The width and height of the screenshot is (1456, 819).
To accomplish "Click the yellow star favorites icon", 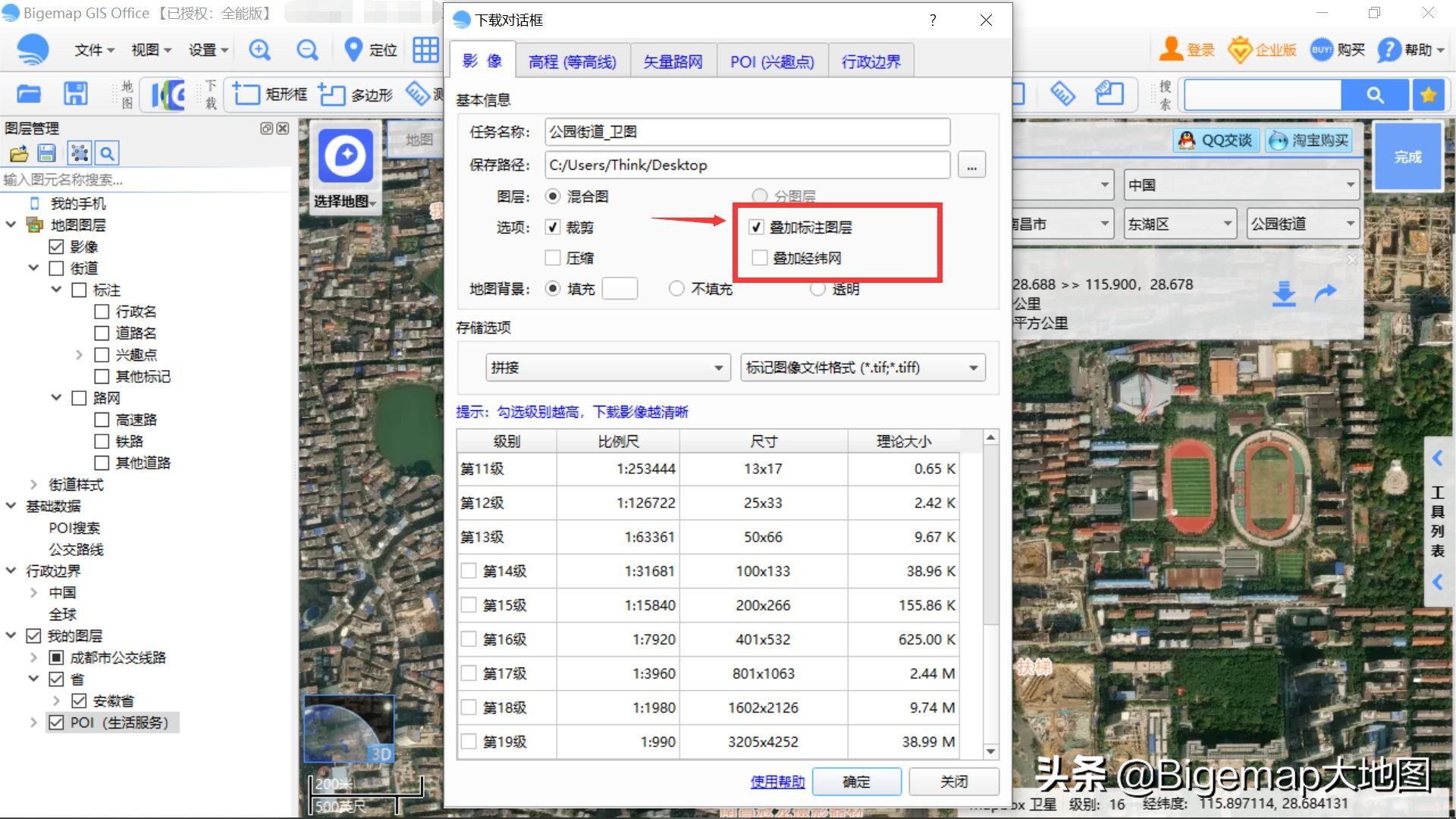I will [x=1429, y=95].
